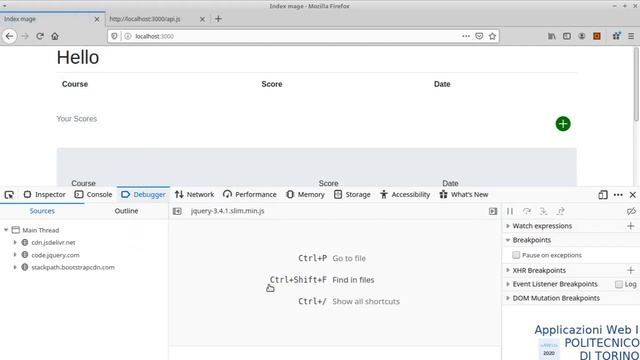Toggle deactivate breakpoints icon

[x=631, y=211]
